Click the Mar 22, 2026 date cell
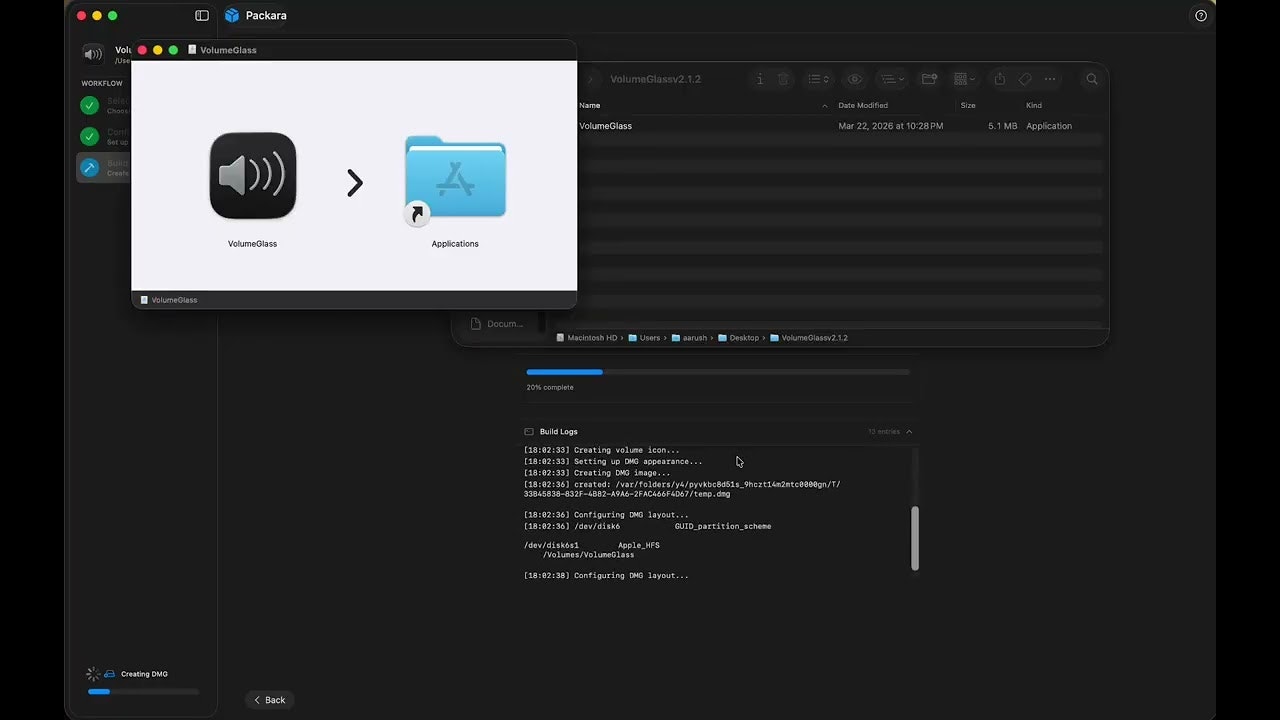The height and width of the screenshot is (720, 1280). tap(890, 126)
